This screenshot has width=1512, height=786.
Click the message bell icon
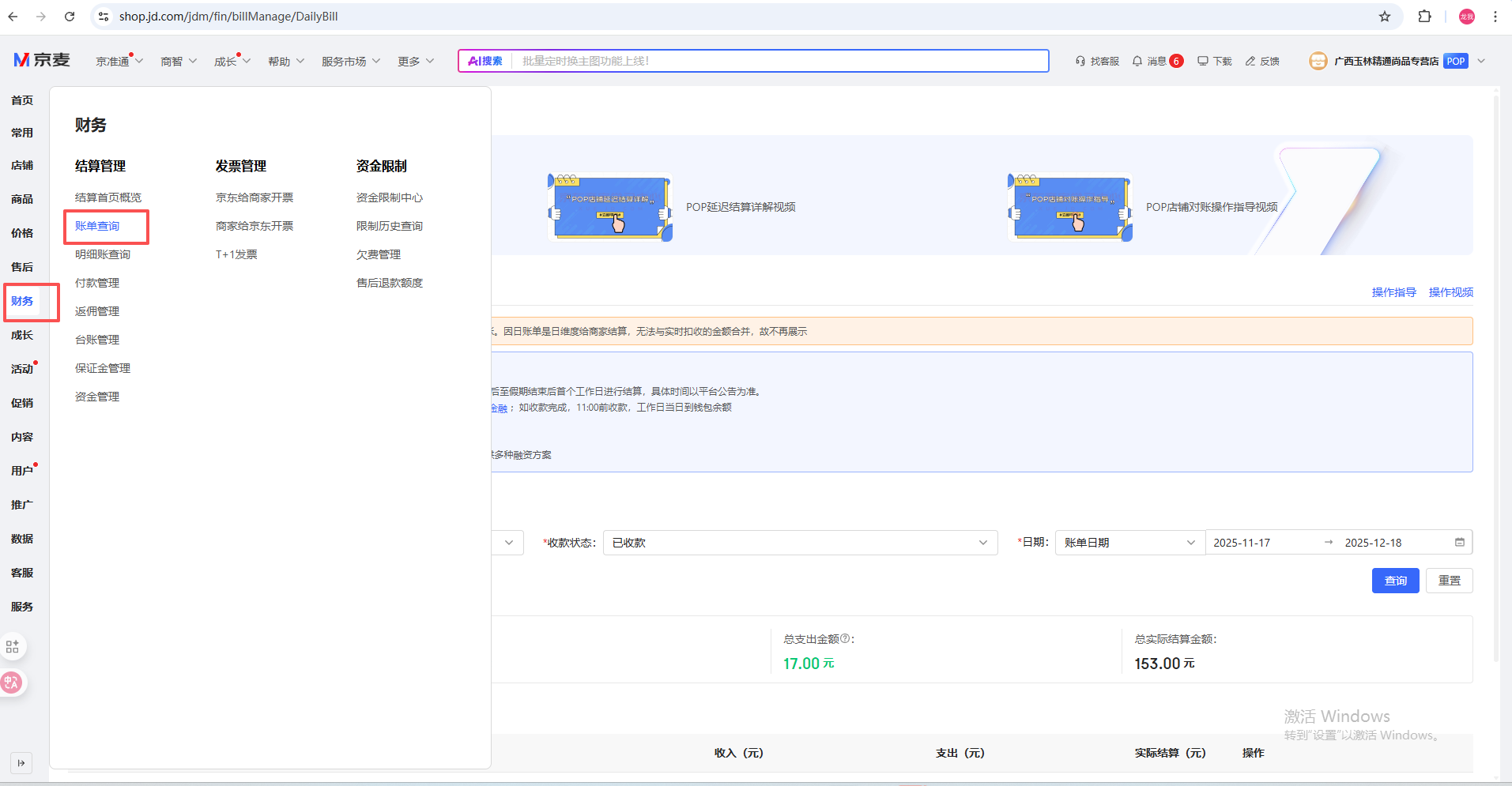1137,61
